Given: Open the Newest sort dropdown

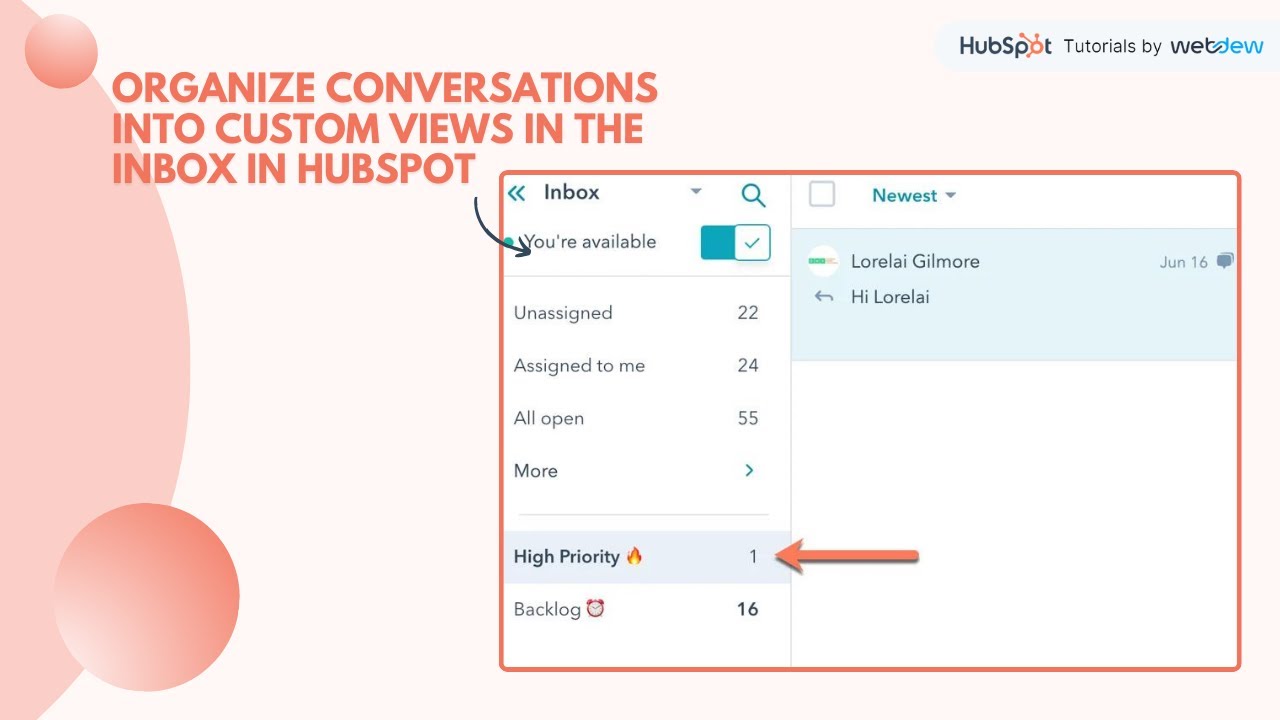Looking at the screenshot, I should pos(914,195).
